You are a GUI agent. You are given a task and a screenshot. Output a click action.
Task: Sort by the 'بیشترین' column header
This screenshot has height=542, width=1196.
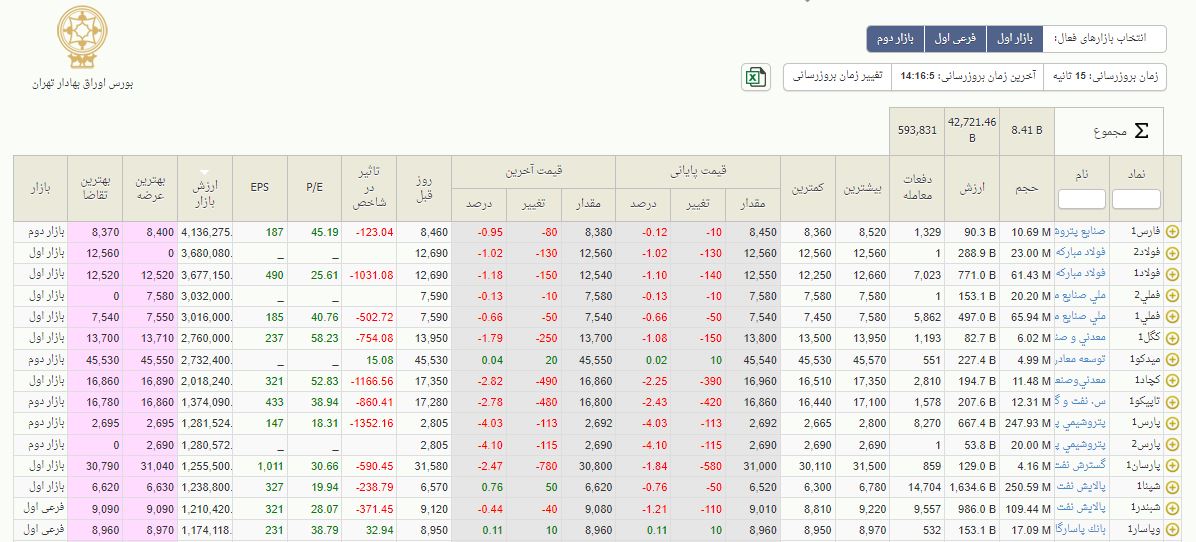(x=863, y=189)
